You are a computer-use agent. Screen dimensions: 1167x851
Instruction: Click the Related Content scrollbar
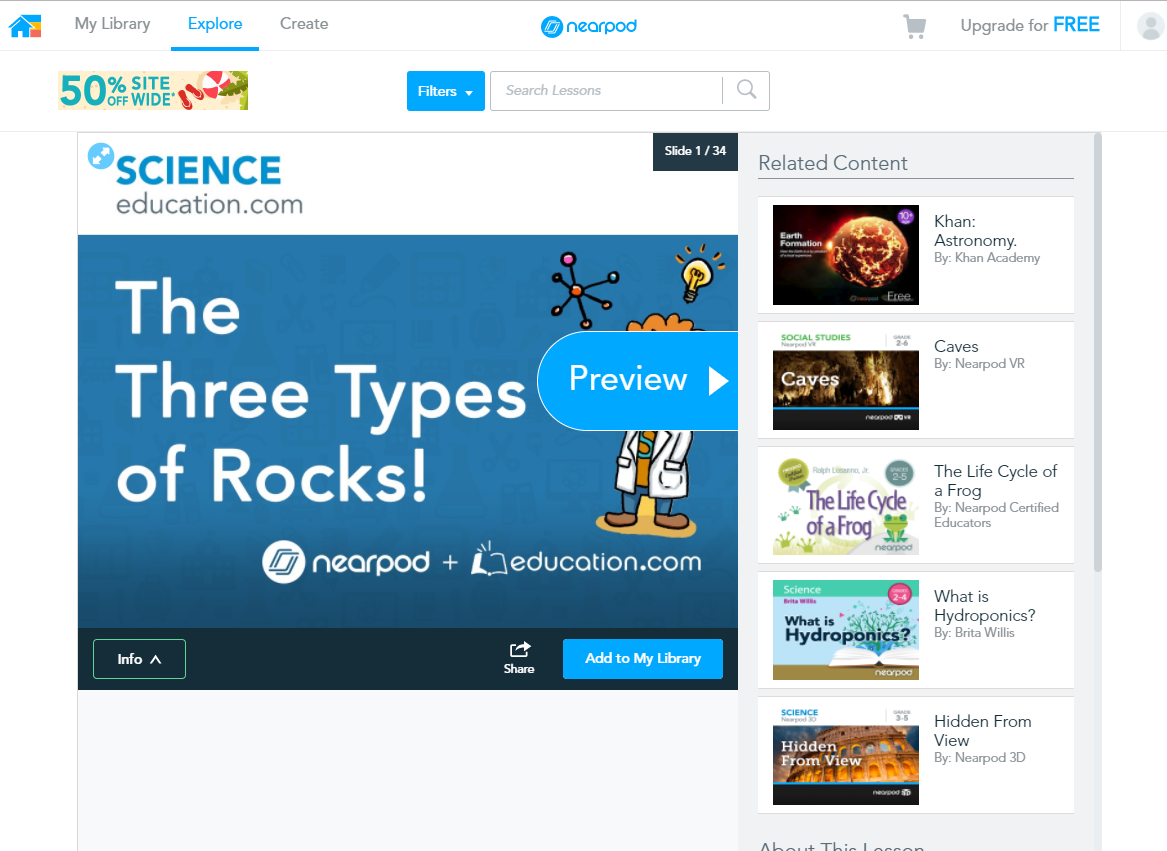click(x=1097, y=350)
